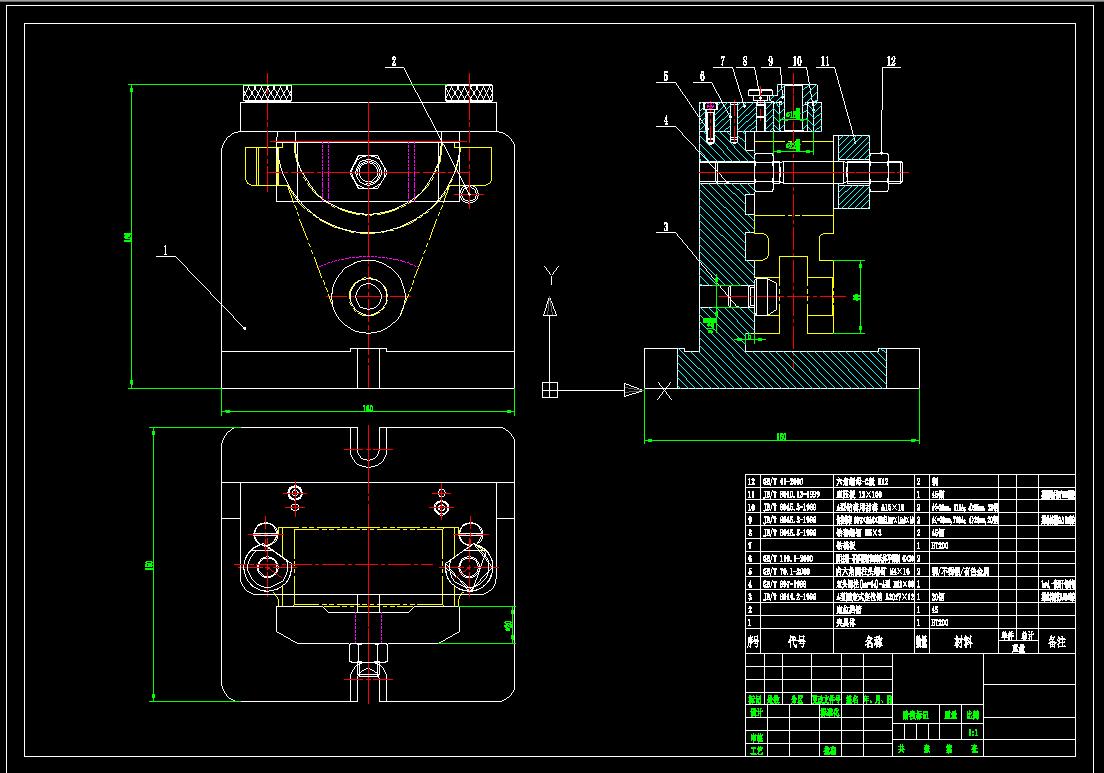Click the 分区 title block label
1104x773 pixels.
pos(796,700)
